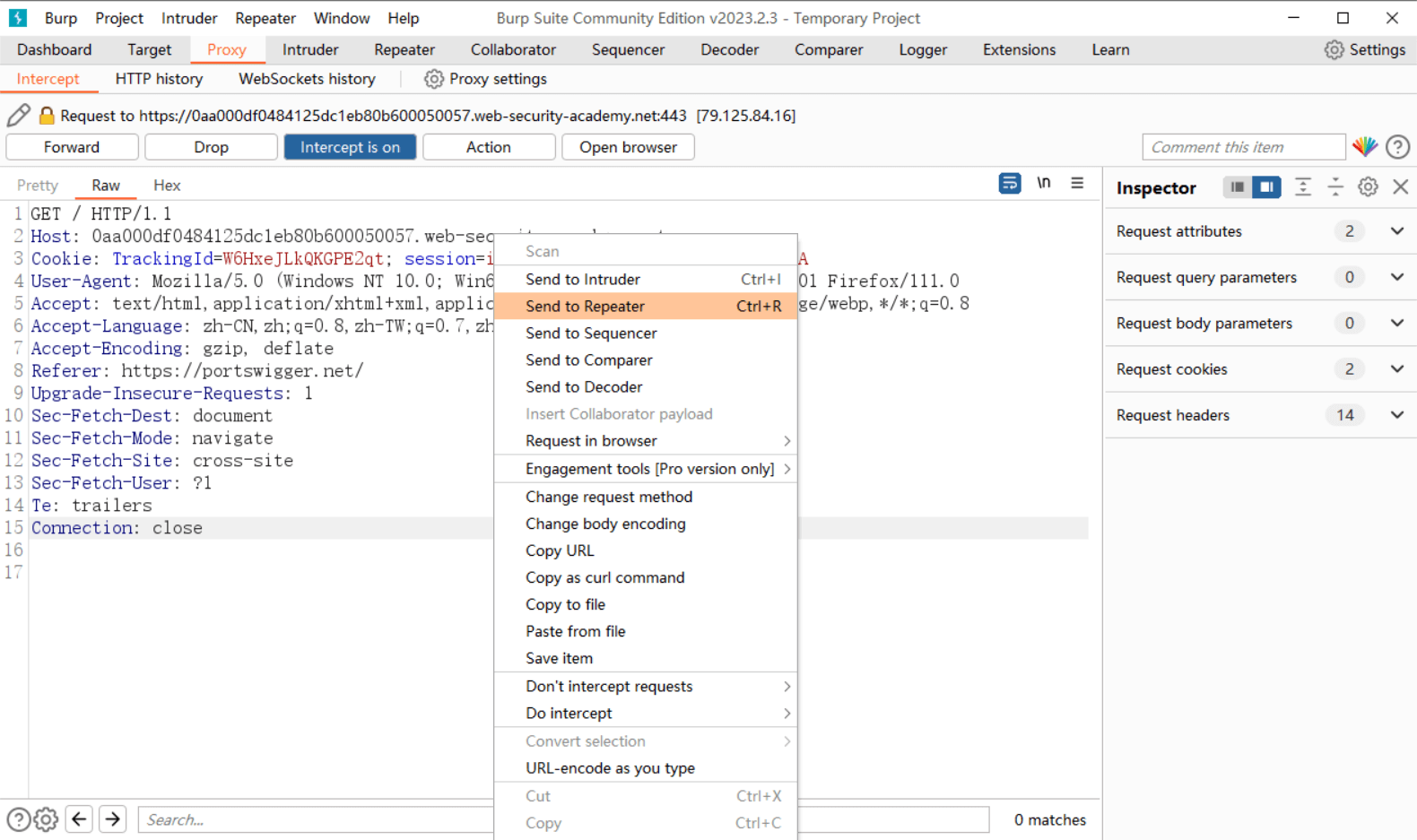Toggle the word wrap icon in the editor

[1009, 184]
